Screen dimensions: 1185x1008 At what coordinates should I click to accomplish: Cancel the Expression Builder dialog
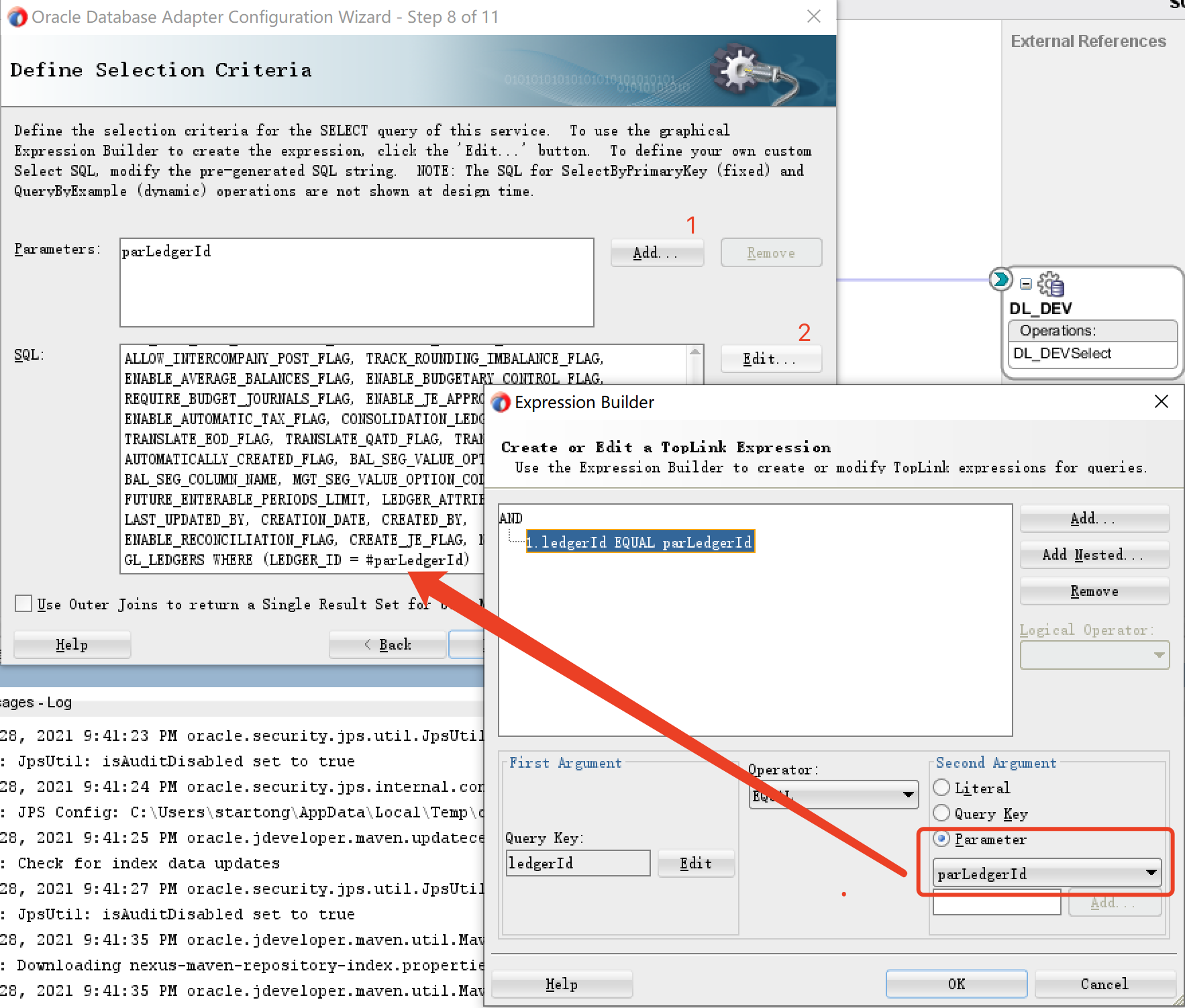point(1104,984)
